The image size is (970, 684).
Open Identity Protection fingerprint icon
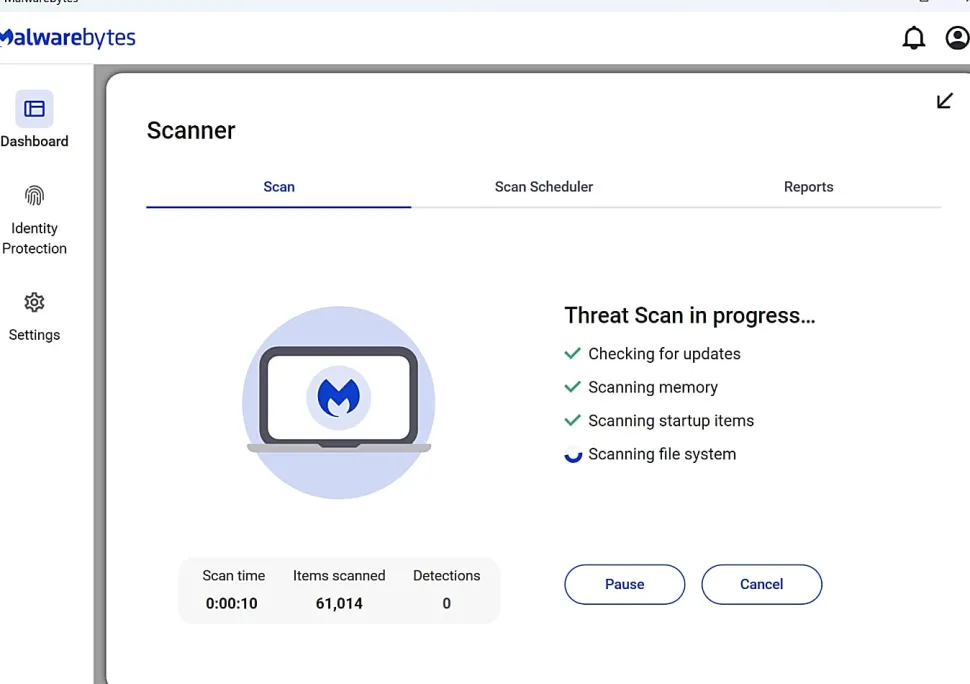34,195
